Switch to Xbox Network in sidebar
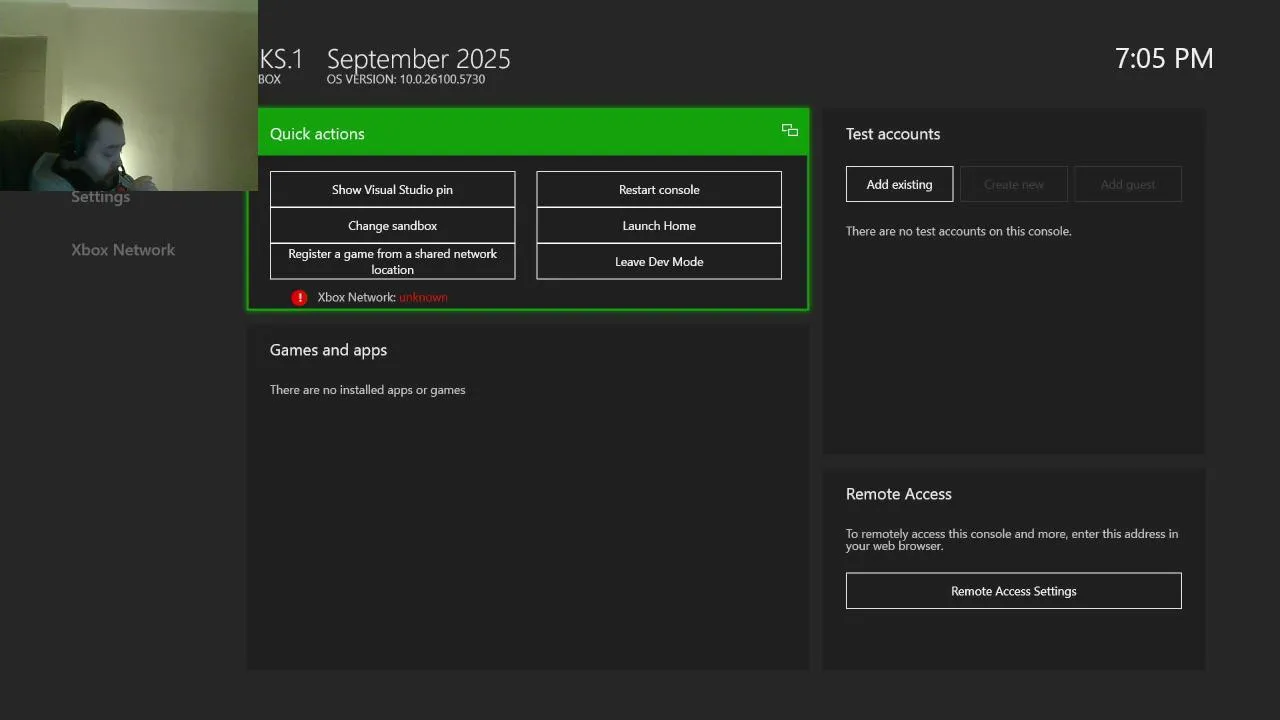This screenshot has width=1280, height=720. click(123, 250)
